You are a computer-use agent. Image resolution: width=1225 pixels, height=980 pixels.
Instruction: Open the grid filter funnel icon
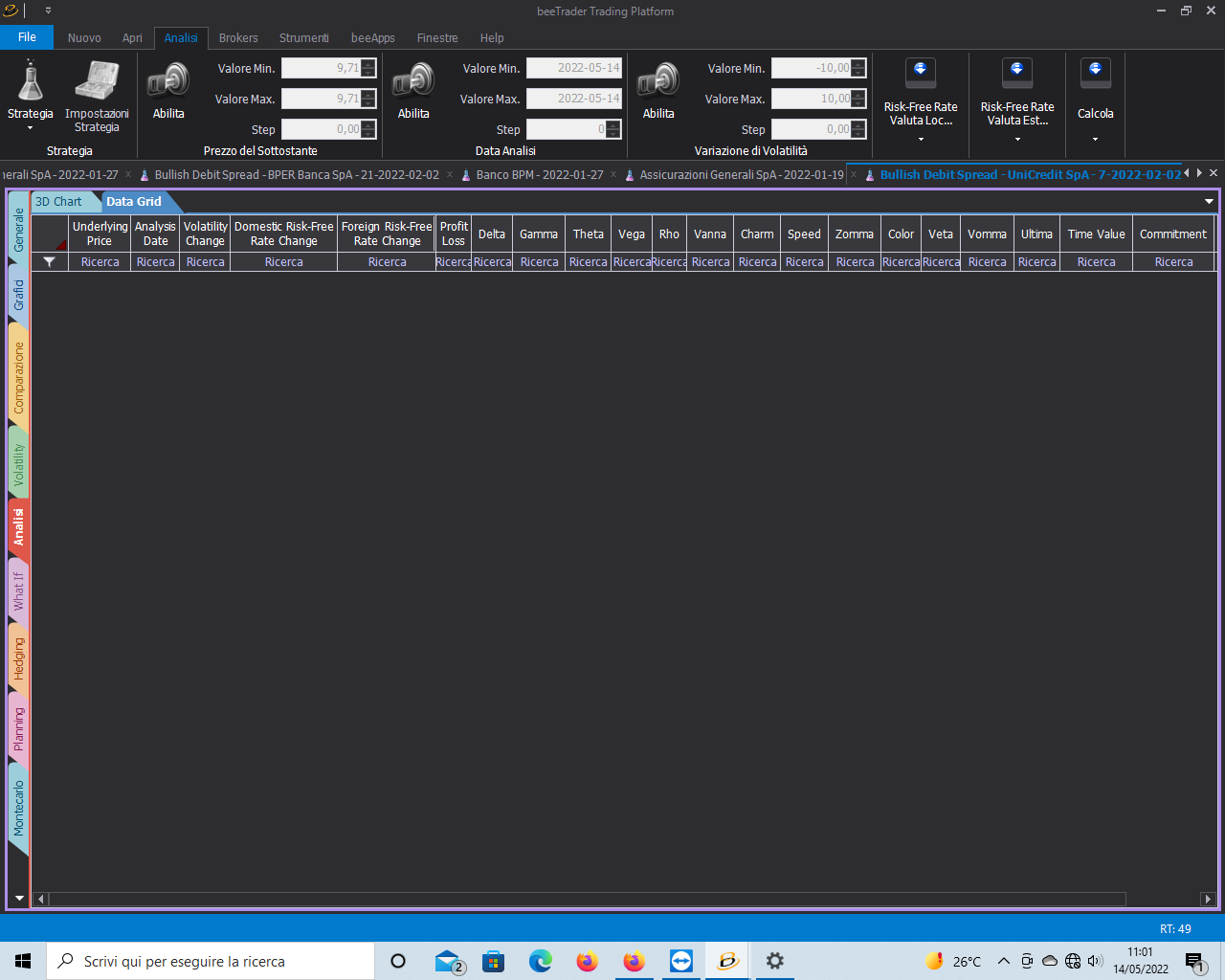[50, 261]
